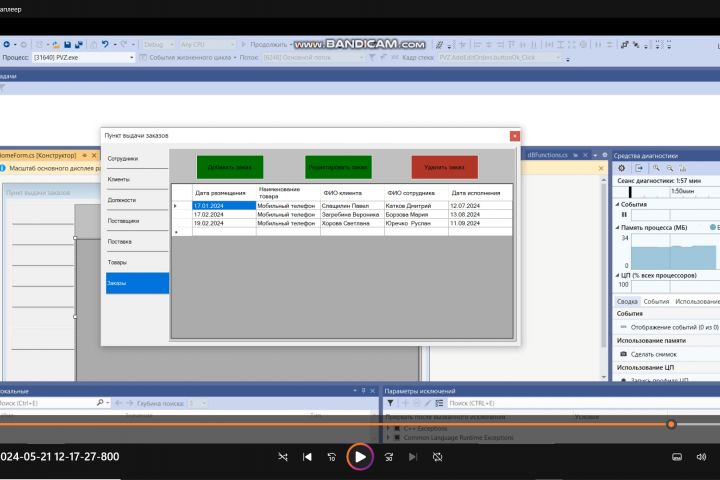Click client cell Хорова Светлана

pyautogui.click(x=352, y=223)
